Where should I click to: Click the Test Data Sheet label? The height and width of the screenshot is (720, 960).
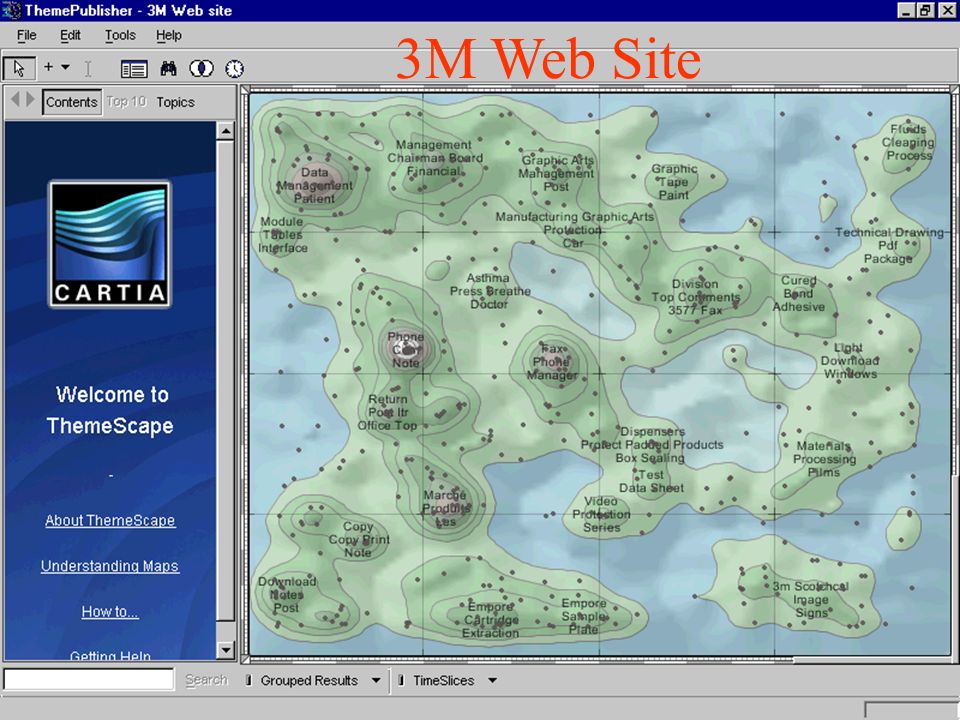pyautogui.click(x=651, y=481)
